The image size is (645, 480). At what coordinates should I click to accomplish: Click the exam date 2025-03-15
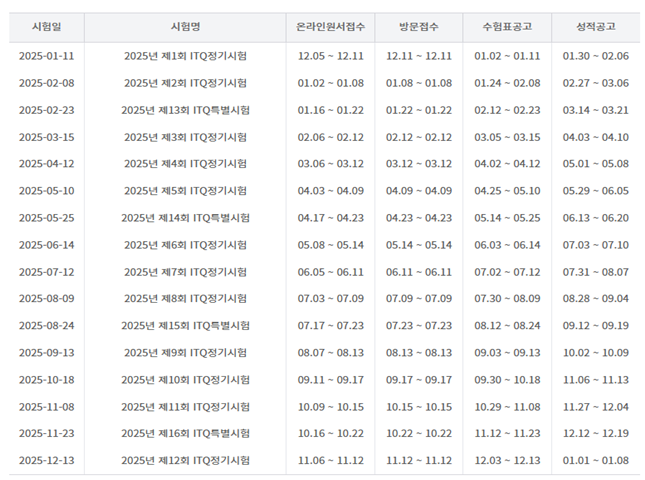46,137
